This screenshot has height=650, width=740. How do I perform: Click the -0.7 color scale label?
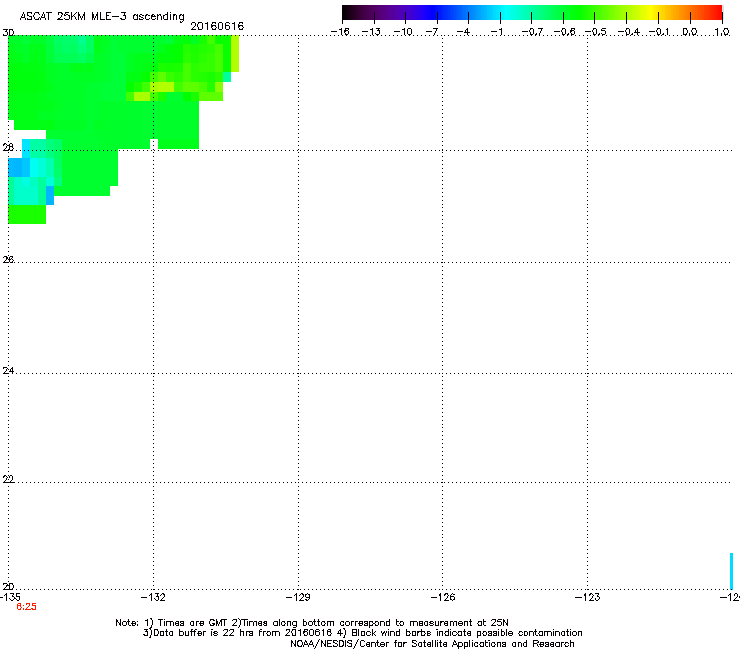pyautogui.click(x=532, y=32)
